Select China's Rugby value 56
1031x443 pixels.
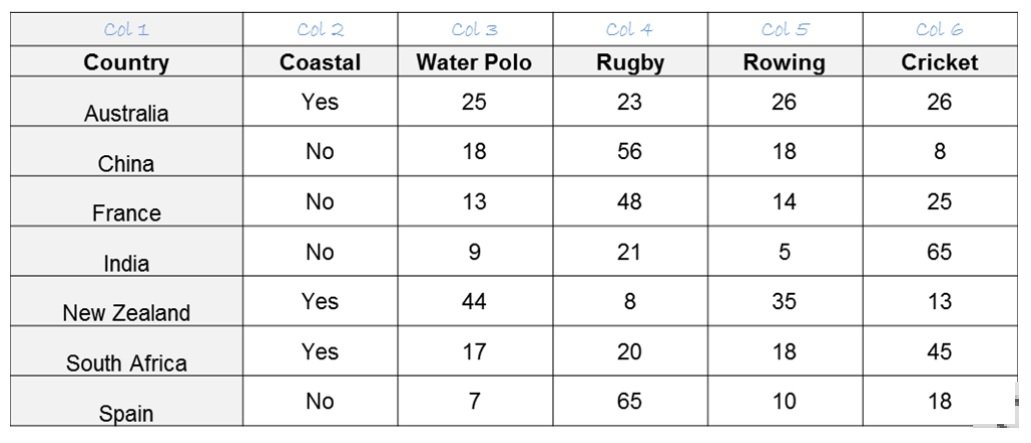[630, 152]
